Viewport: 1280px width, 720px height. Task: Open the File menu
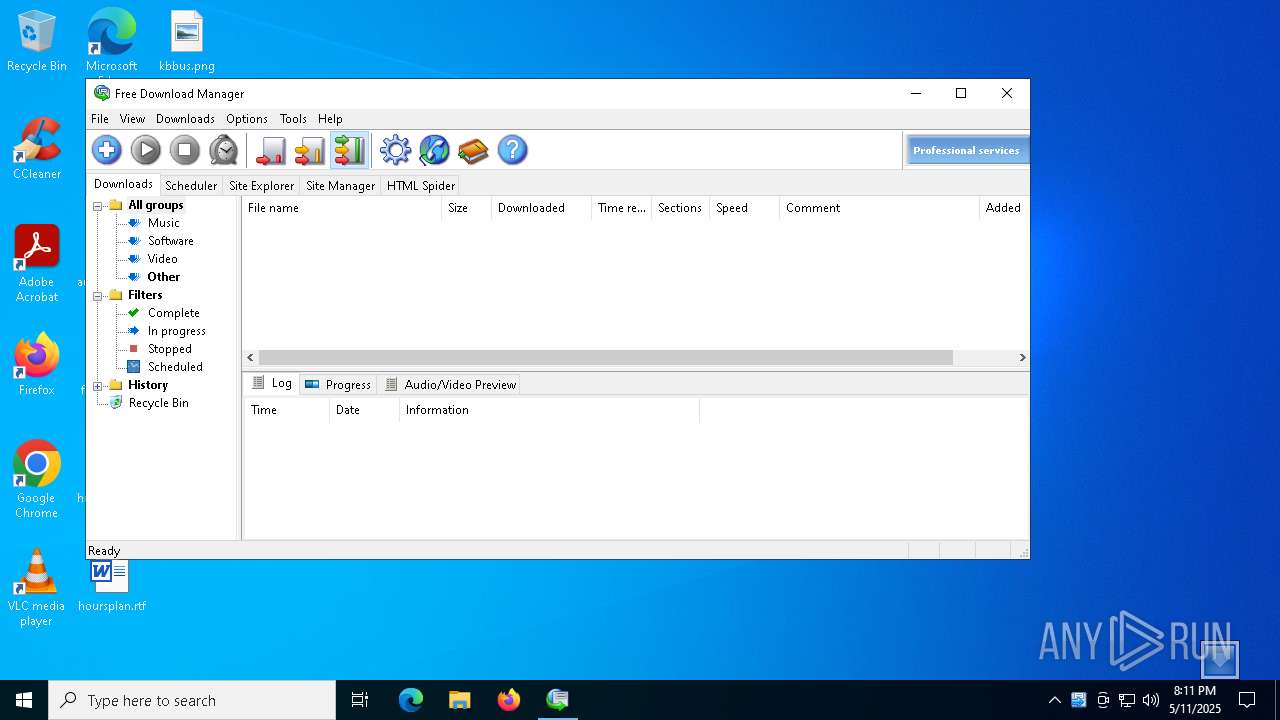[100, 118]
